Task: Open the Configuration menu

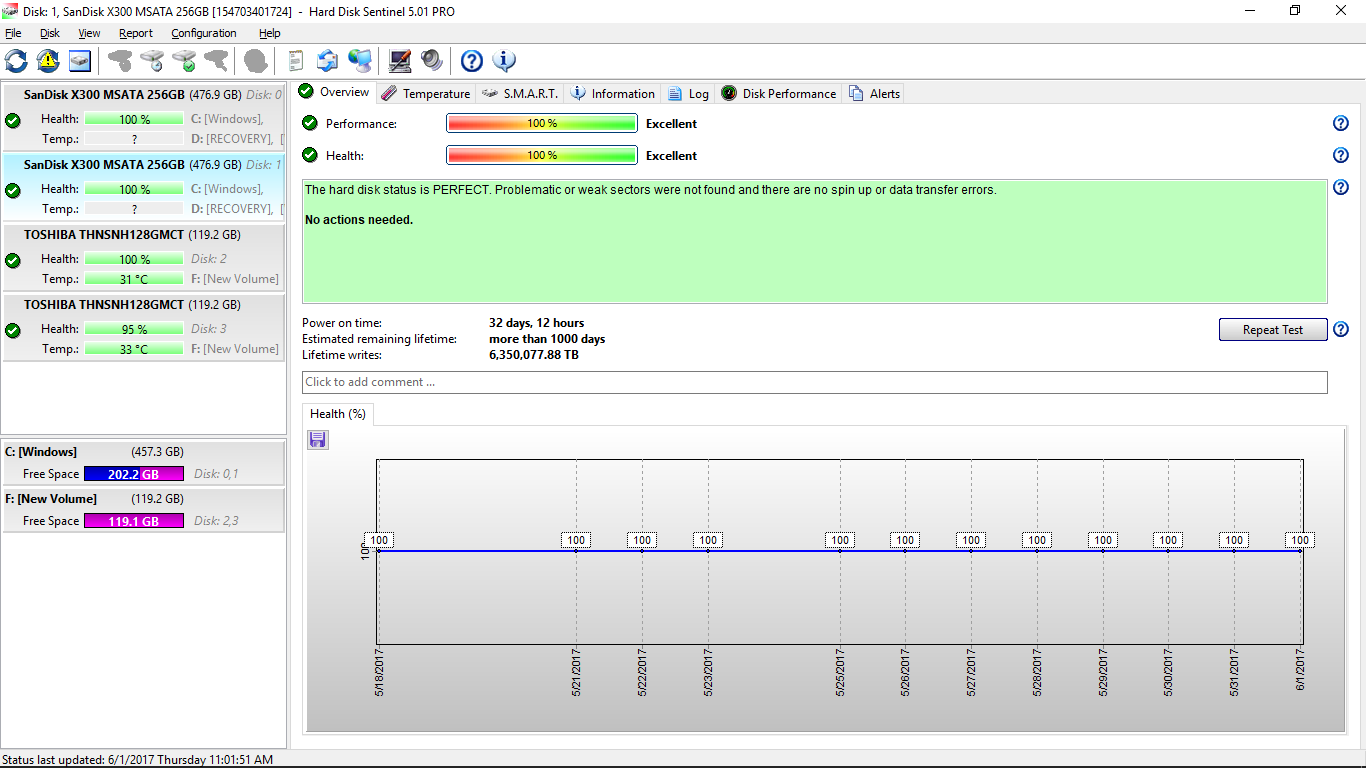Action: click(x=204, y=33)
